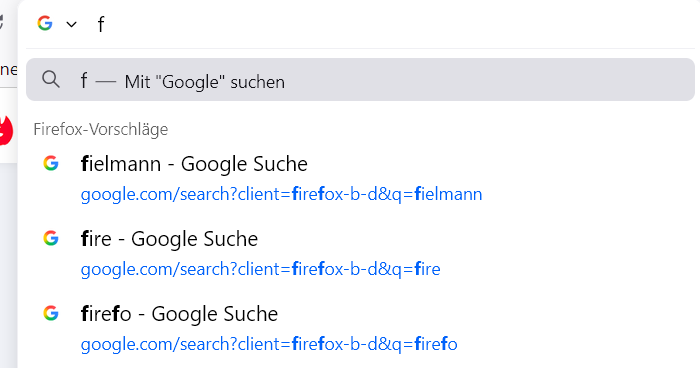Open the link ending with q=fire
The width and height of the screenshot is (700, 368).
click(x=260, y=269)
